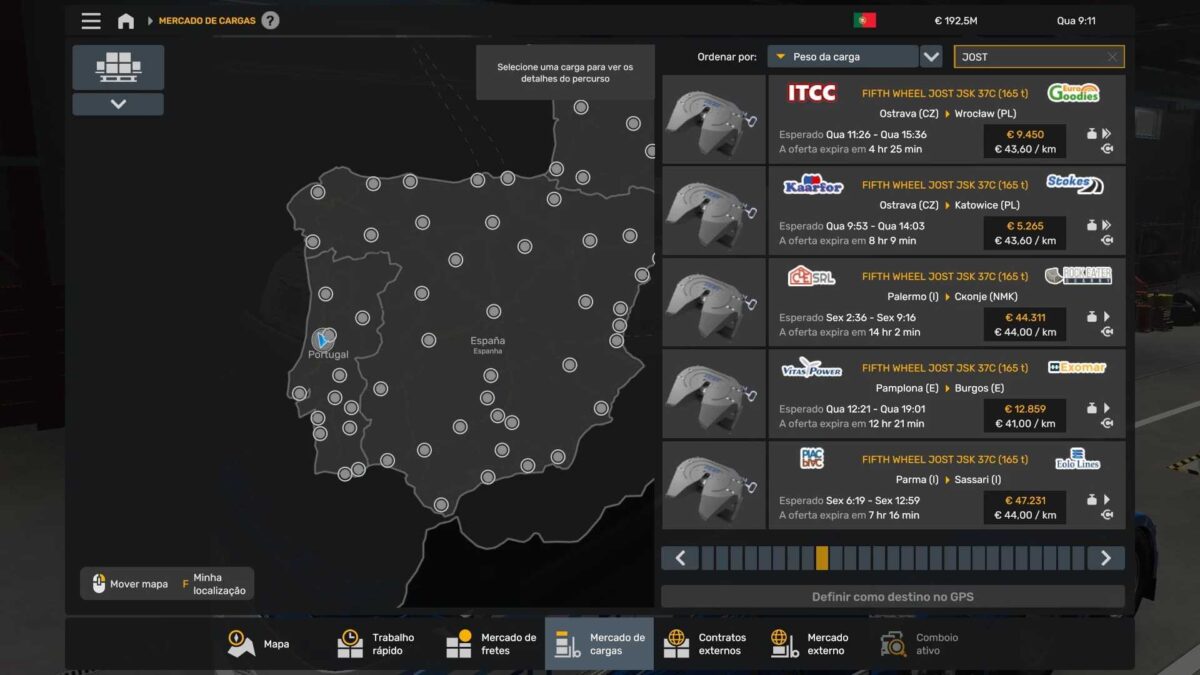Open the hamburger main menu
Viewport: 1200px width, 675px height.
tap(91, 21)
